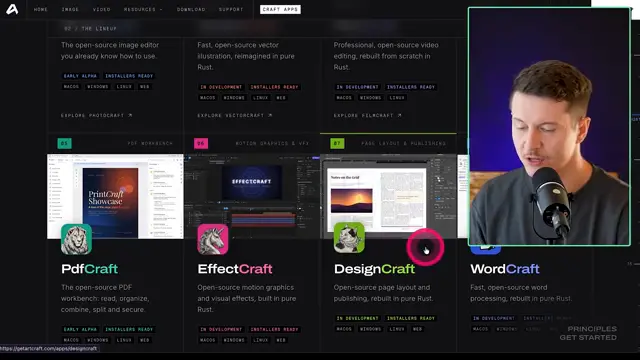Follow the Explore FilmCraft link
This screenshot has height=360, width=640.
click(367, 116)
